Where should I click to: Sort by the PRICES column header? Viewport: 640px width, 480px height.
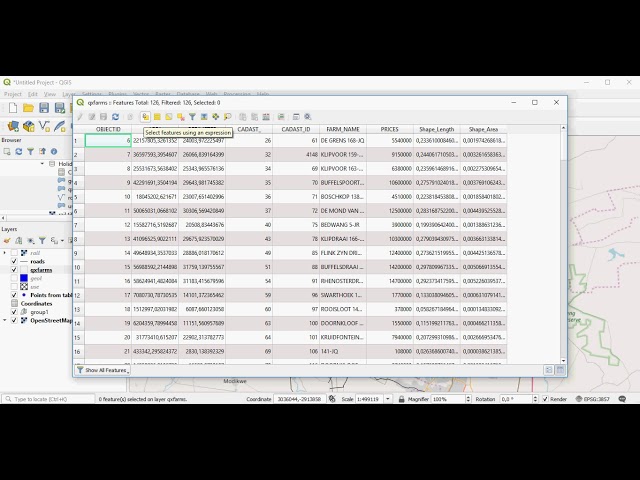tap(389, 129)
